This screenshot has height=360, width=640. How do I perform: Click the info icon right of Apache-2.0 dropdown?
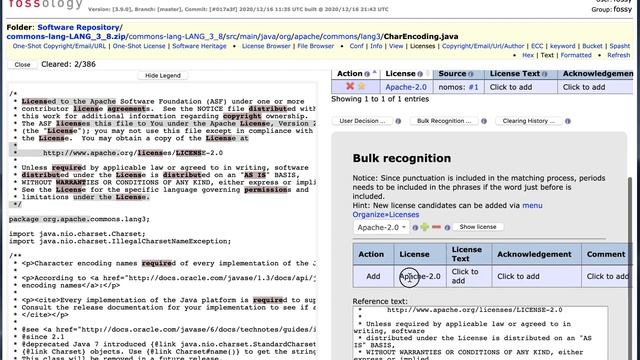(415, 227)
